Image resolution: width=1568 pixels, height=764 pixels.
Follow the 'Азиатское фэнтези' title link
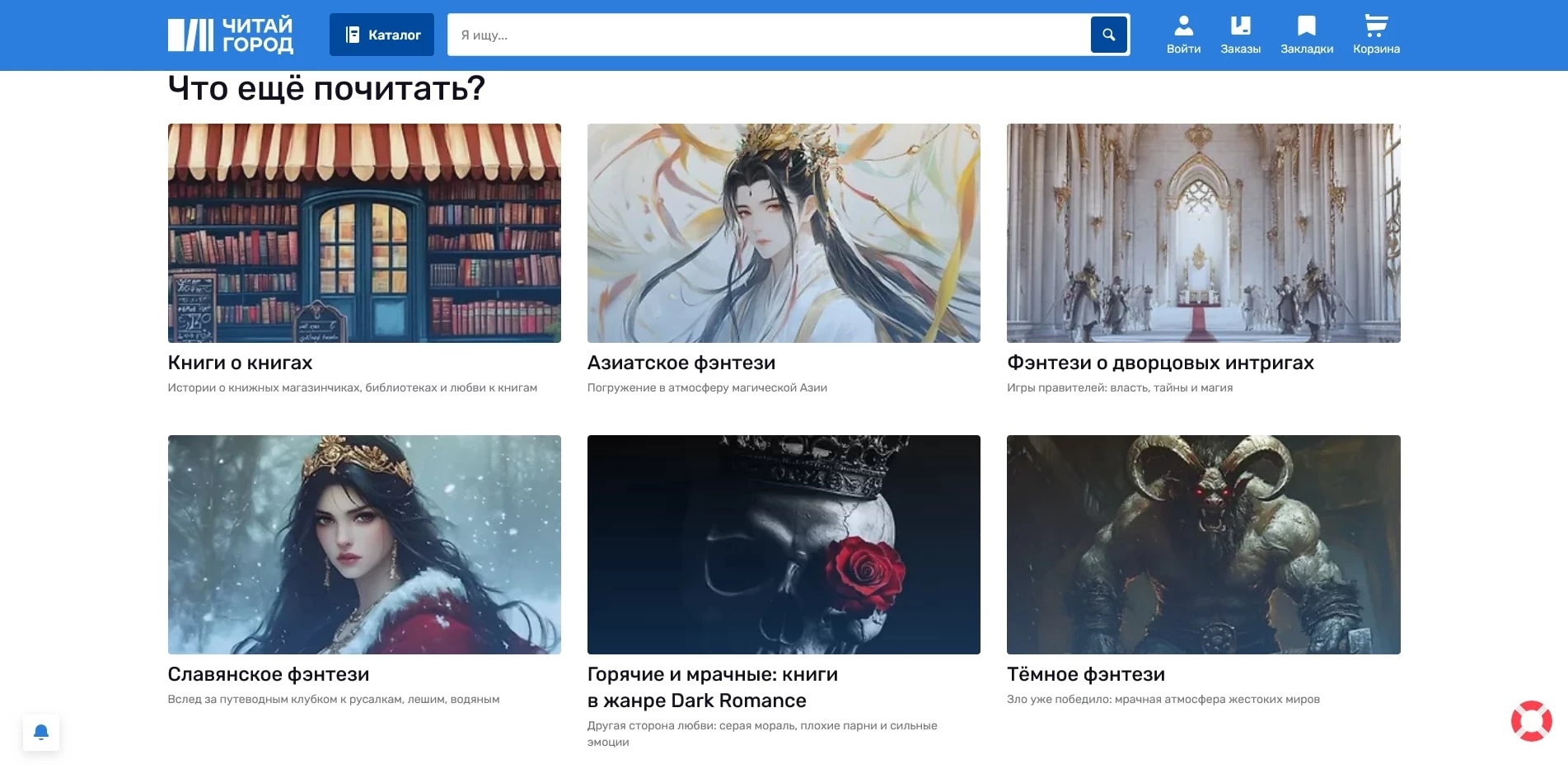pos(681,363)
